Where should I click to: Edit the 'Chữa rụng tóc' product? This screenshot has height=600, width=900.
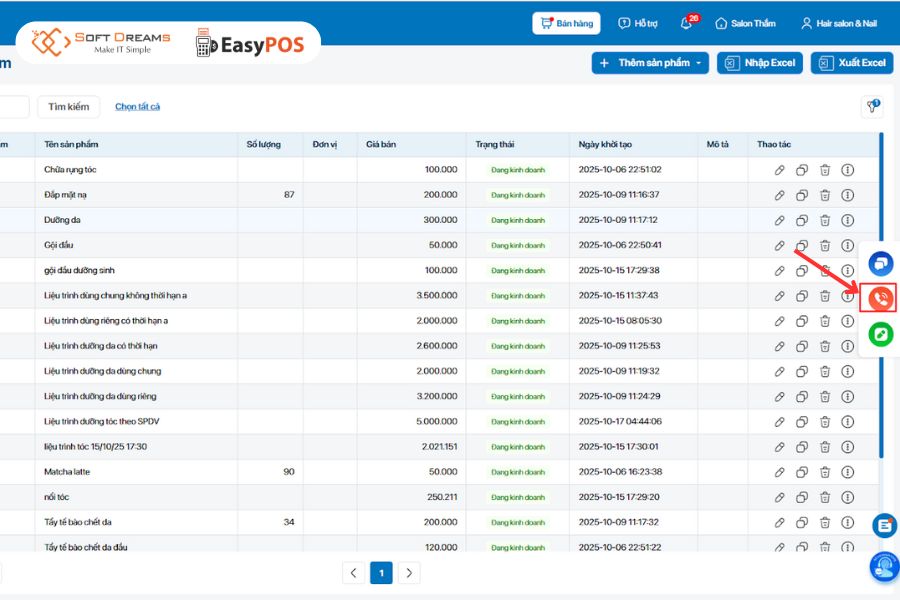coord(780,170)
